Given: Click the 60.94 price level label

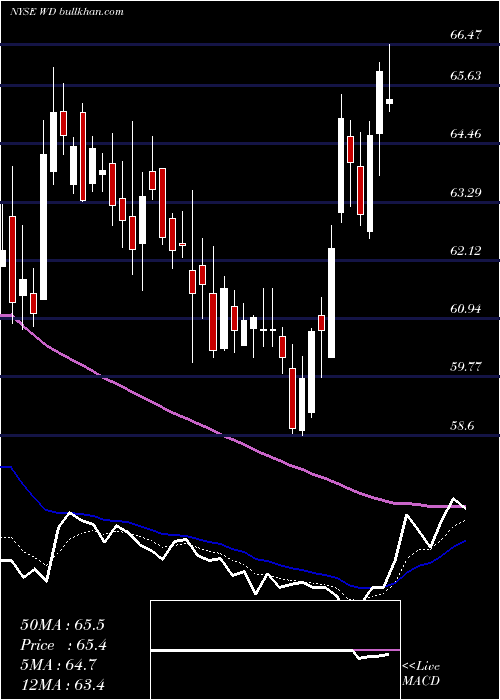Looking at the screenshot, I should coord(466,308).
